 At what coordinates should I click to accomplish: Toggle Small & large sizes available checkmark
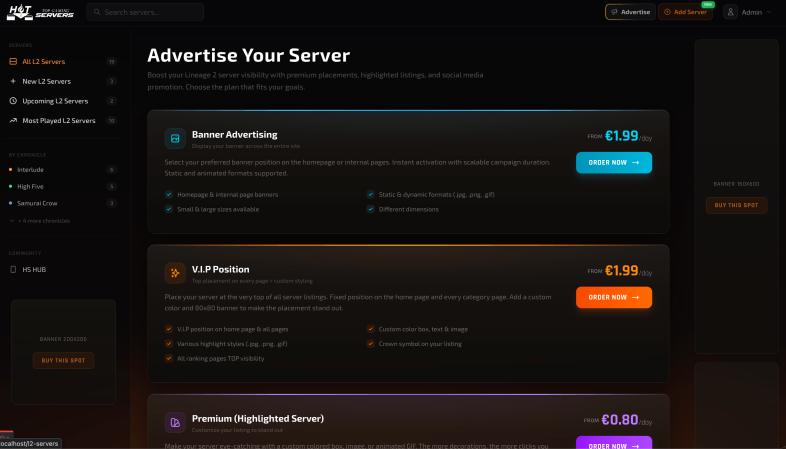pos(169,209)
